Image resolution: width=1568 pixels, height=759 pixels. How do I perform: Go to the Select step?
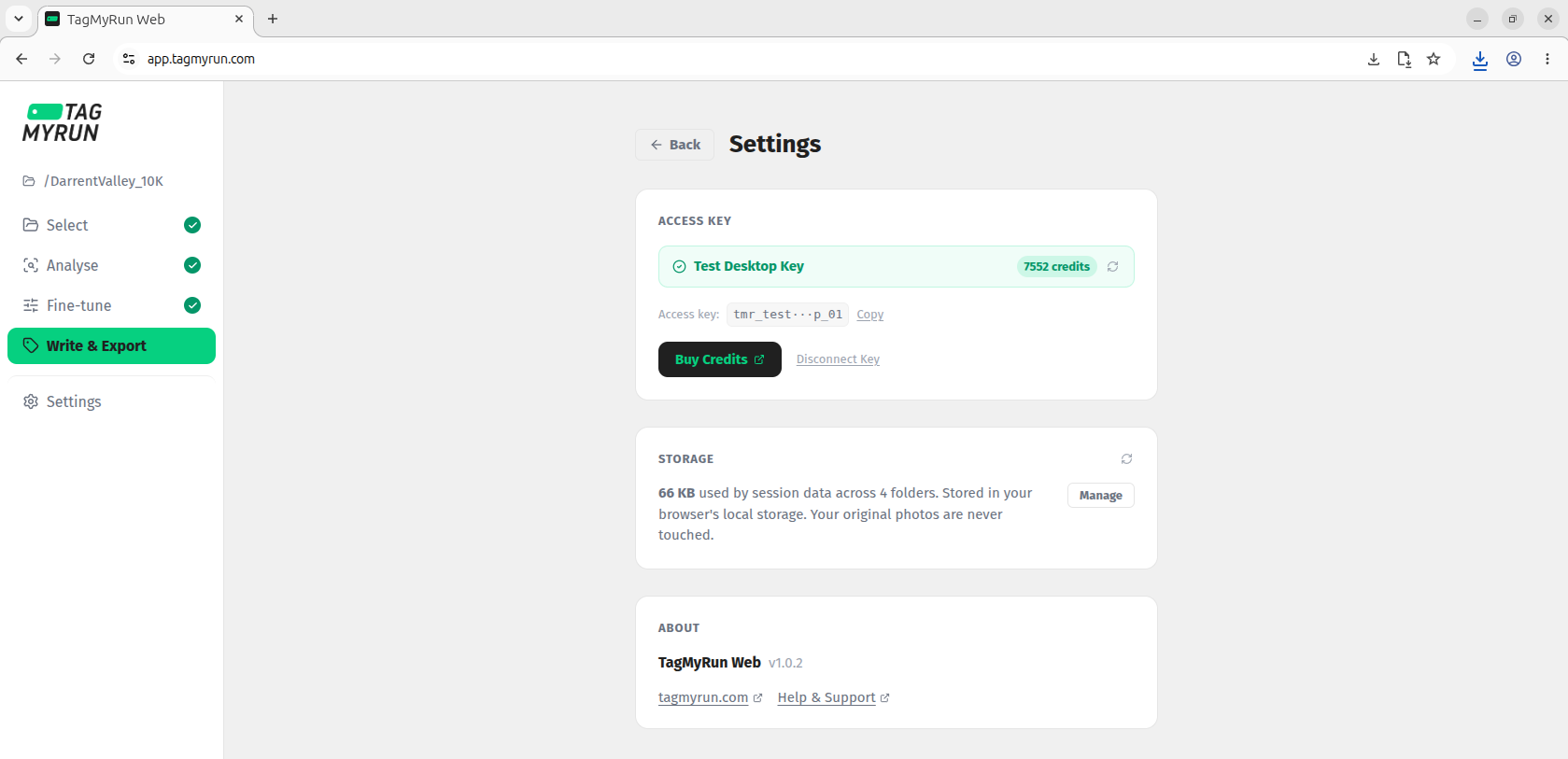111,225
